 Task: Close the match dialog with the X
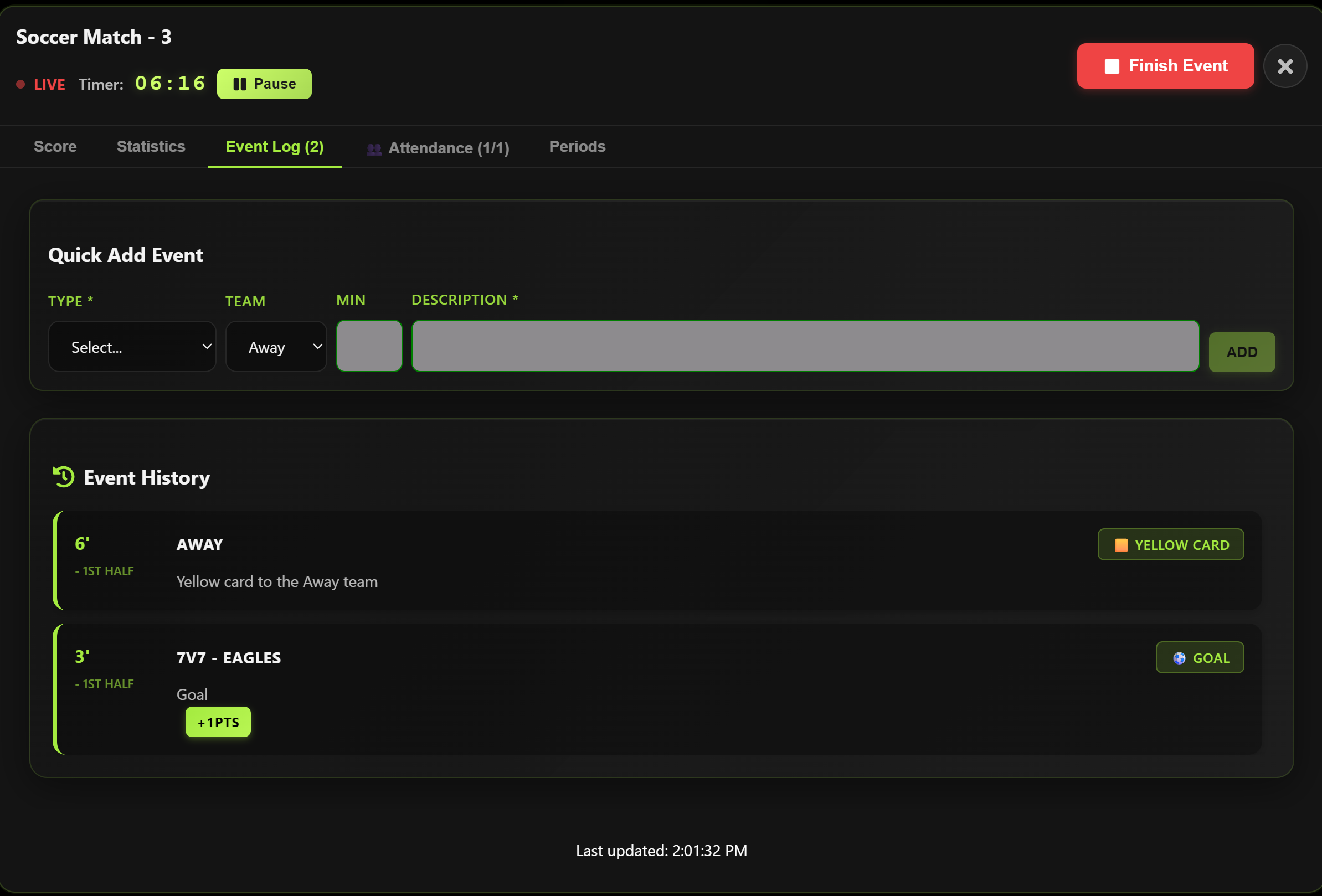pyautogui.click(x=1284, y=66)
